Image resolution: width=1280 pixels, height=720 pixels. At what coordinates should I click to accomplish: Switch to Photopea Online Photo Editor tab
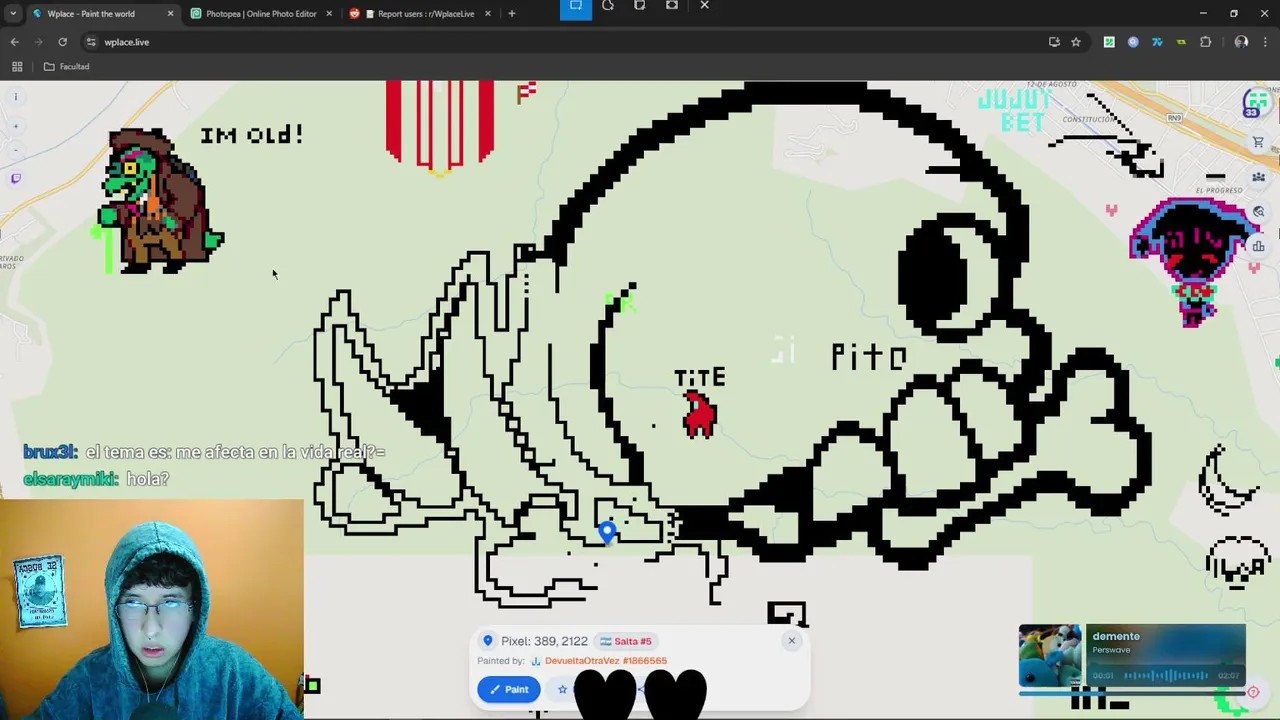click(x=261, y=14)
